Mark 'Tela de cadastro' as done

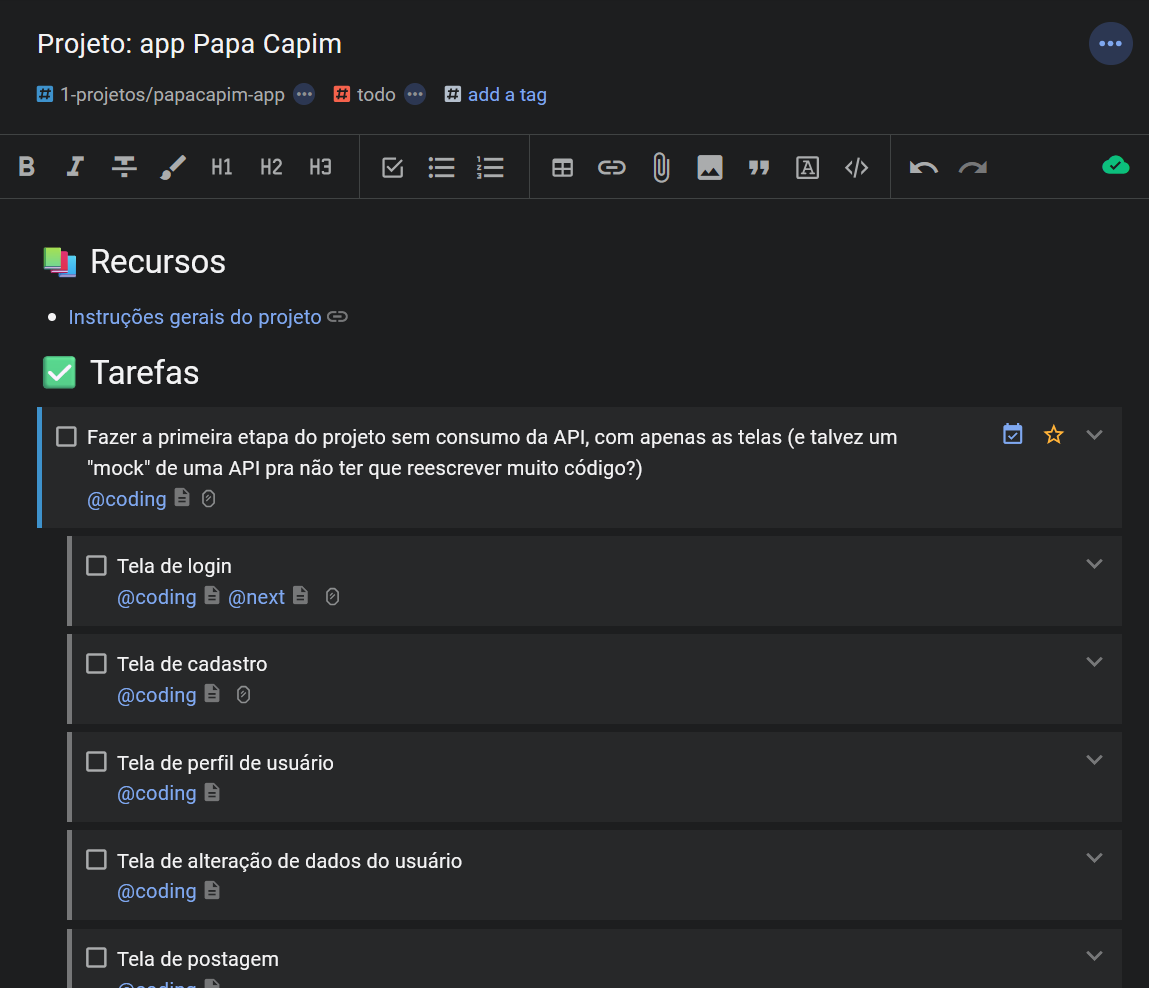tap(96, 663)
